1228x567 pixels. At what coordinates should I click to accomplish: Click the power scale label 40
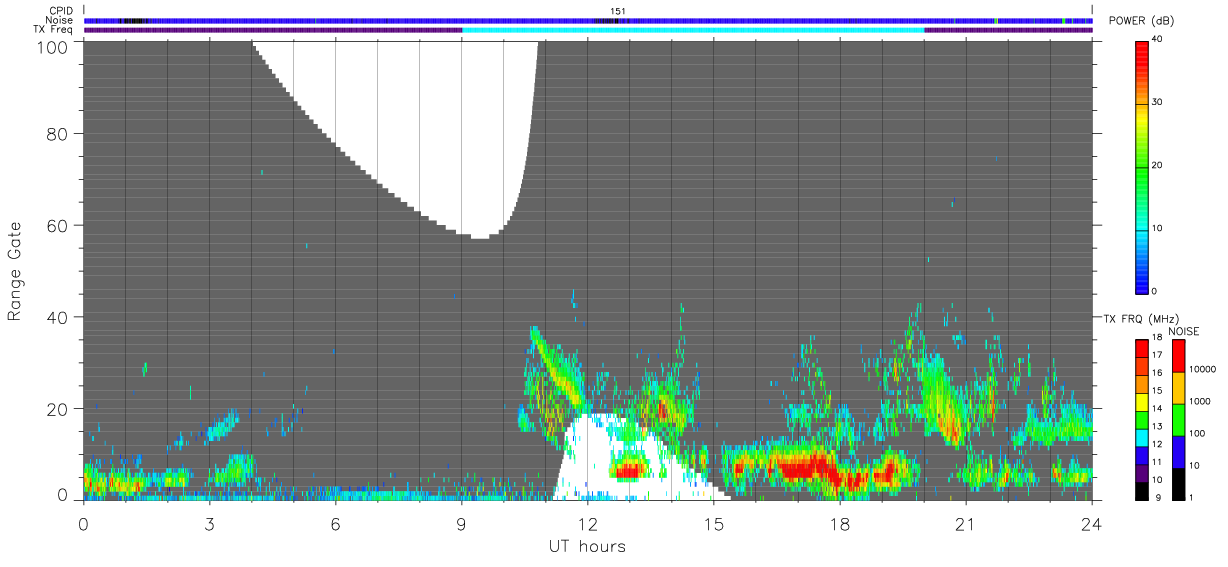pyautogui.click(x=1157, y=40)
